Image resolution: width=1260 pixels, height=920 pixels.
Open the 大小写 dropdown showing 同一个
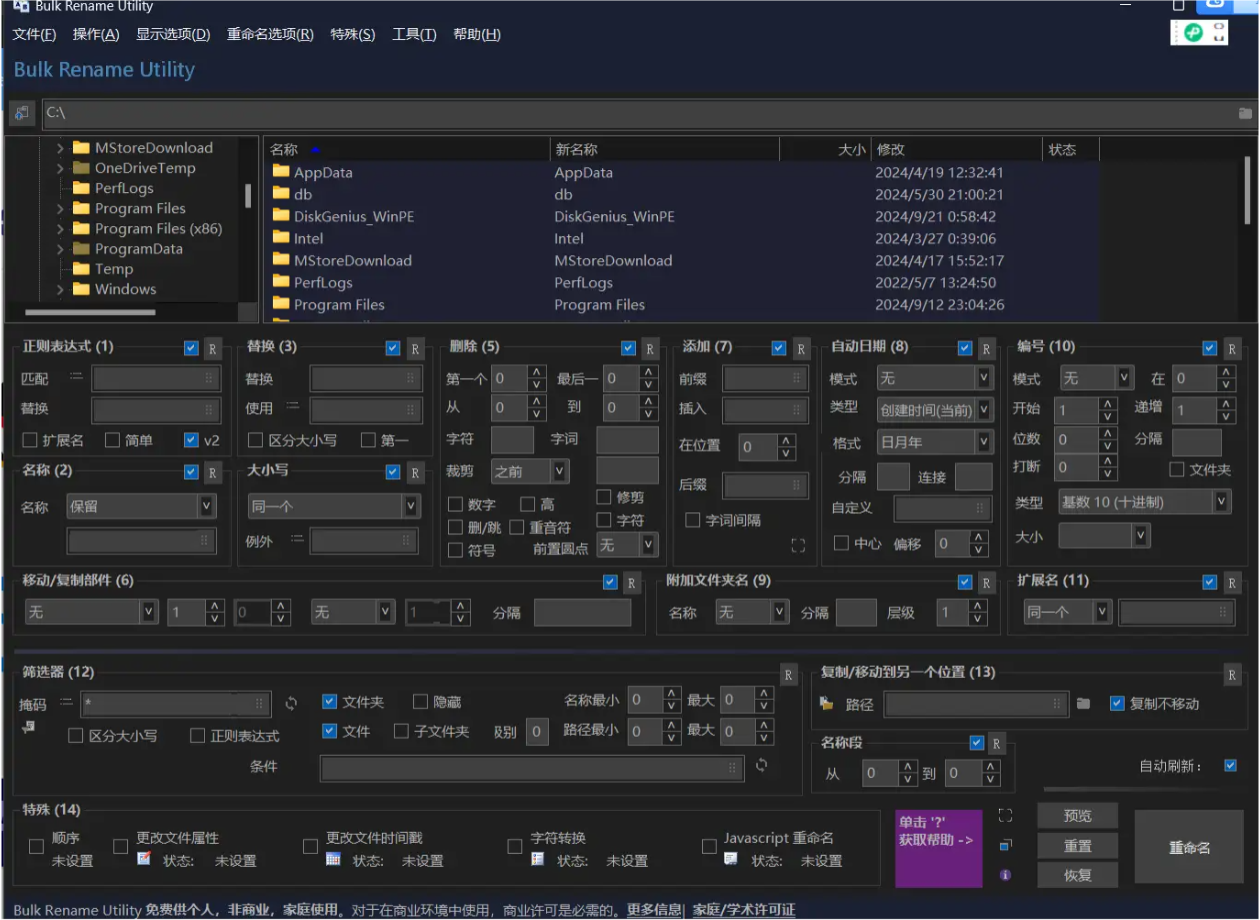pos(334,506)
